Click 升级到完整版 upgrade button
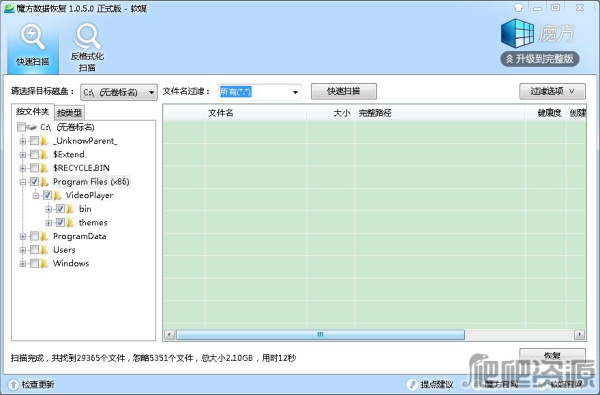The image size is (600, 395). 540,59
